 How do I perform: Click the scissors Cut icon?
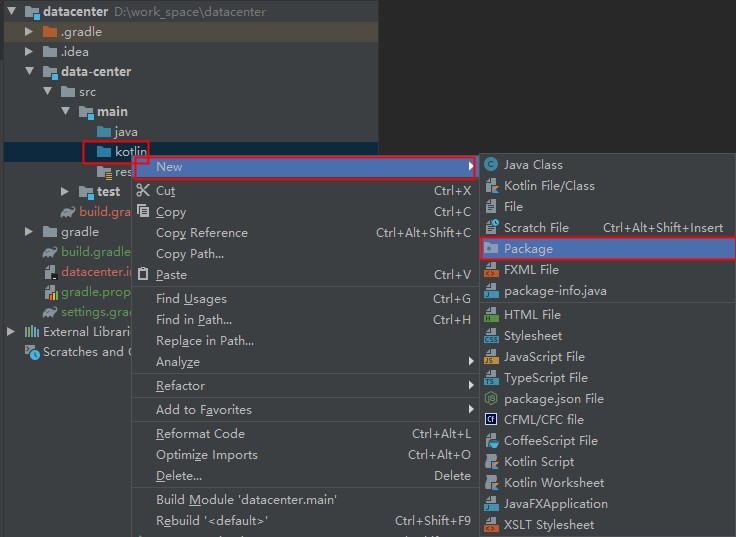coord(143,191)
